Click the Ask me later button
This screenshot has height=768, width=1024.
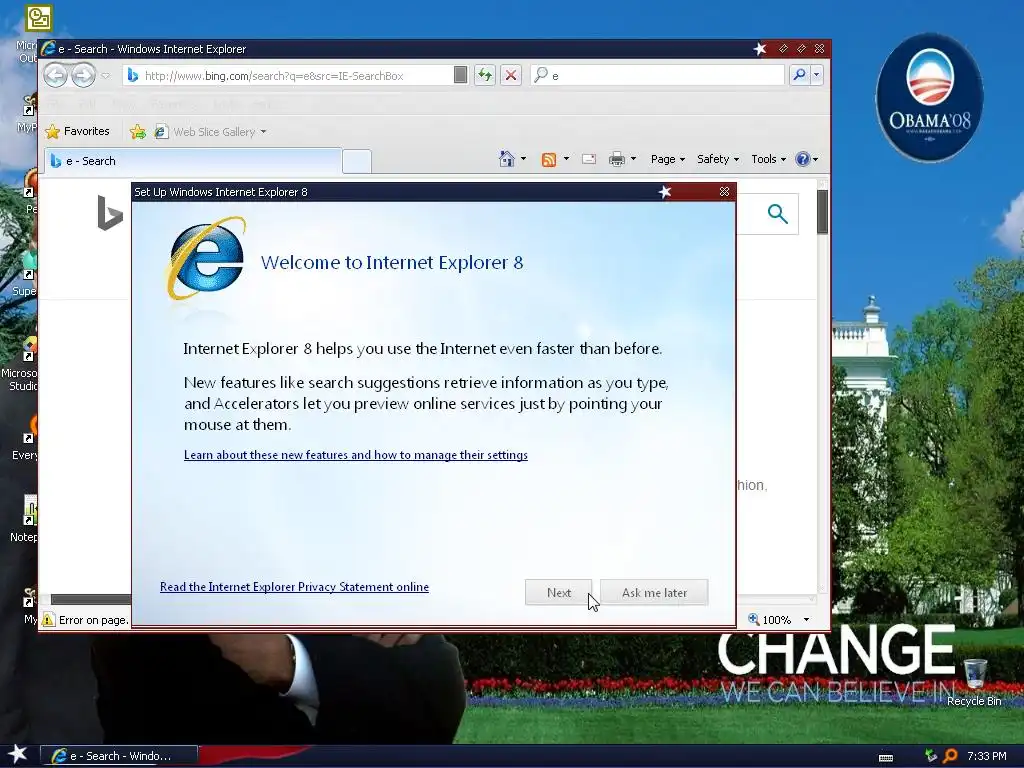(654, 592)
